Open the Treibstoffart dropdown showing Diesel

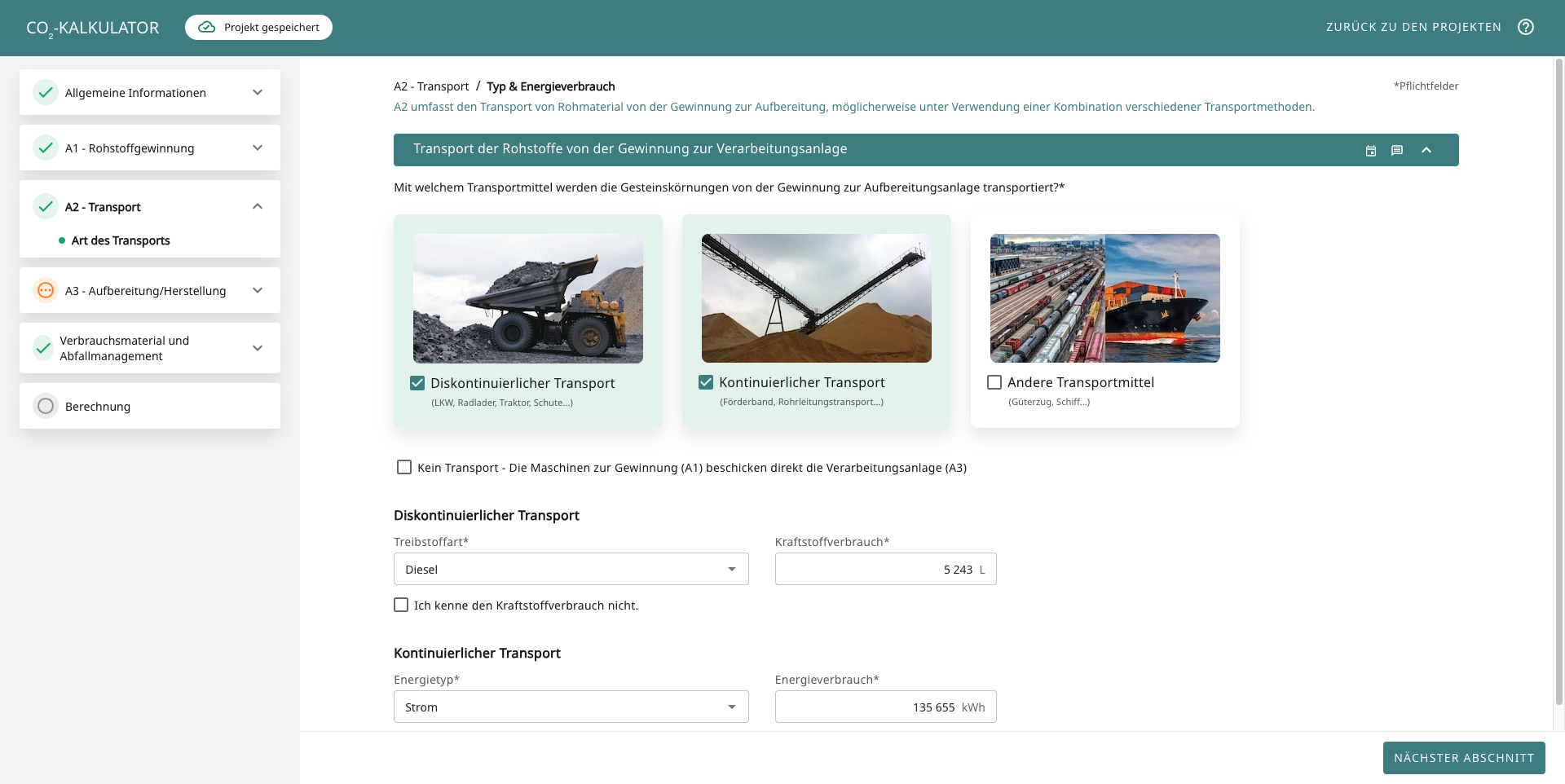tap(571, 569)
